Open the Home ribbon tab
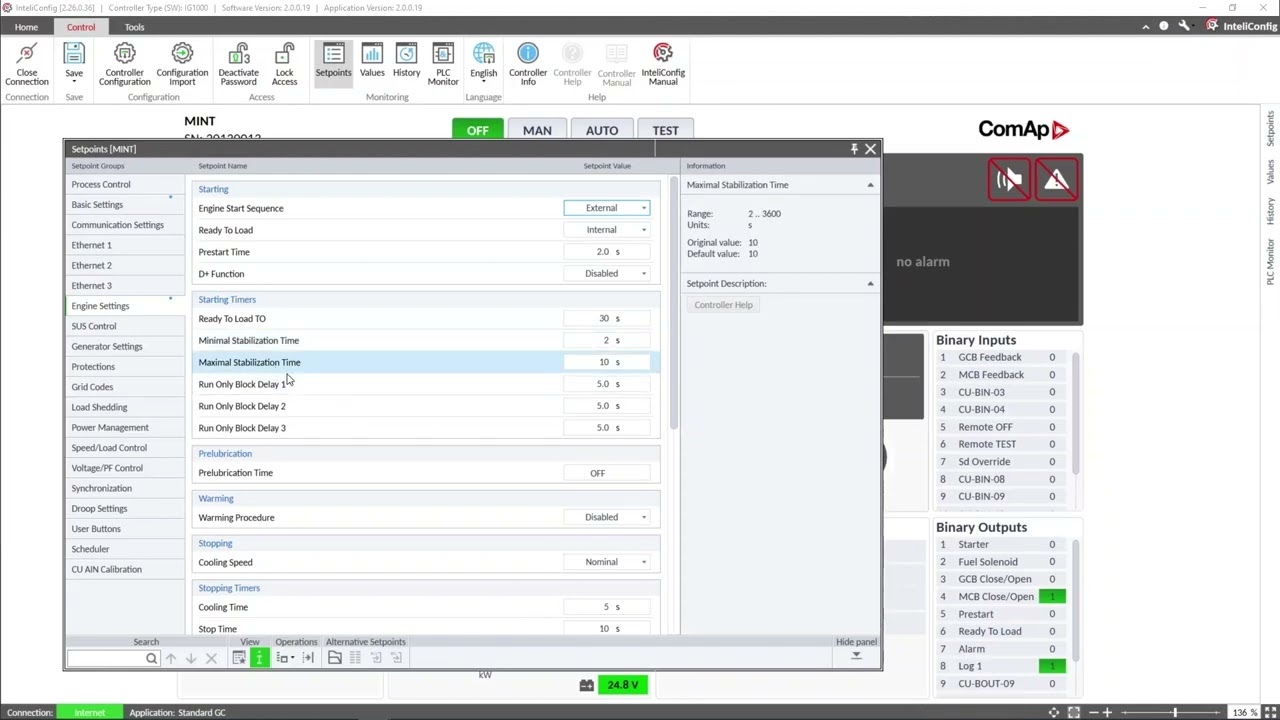Screen dimensions: 1280x720 point(26,27)
